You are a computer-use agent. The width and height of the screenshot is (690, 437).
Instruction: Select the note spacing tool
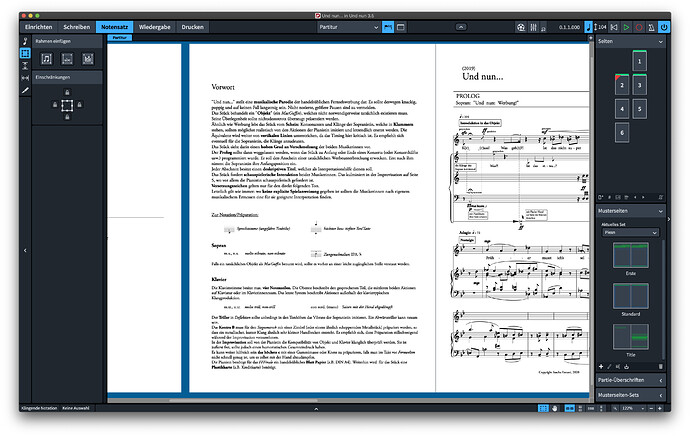pos(25,78)
